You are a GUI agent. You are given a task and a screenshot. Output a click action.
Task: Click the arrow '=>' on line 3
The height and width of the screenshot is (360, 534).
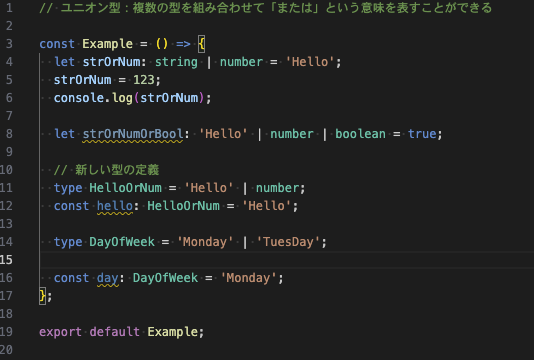click(x=183, y=44)
